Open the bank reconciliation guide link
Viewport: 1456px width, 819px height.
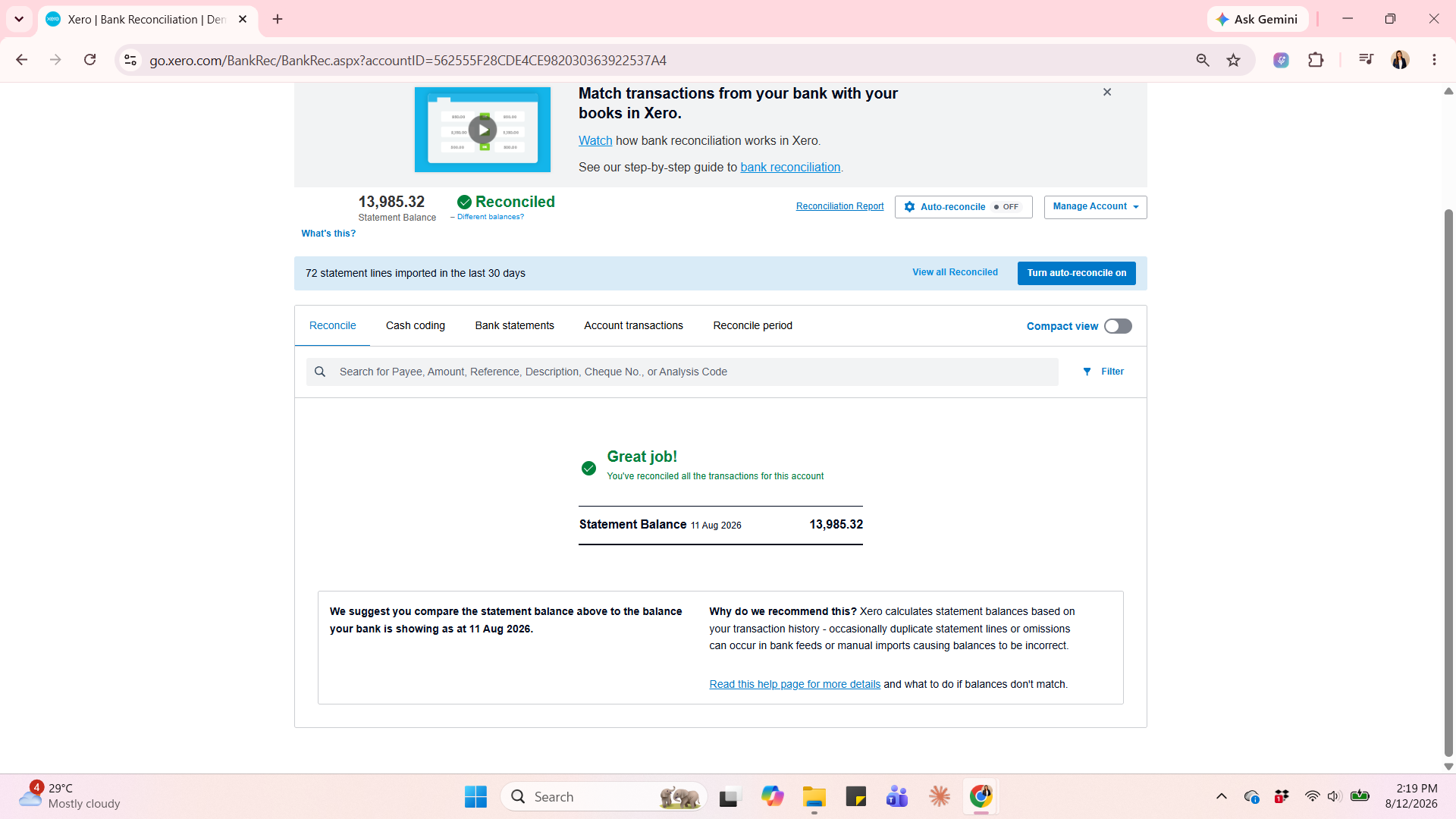(790, 167)
